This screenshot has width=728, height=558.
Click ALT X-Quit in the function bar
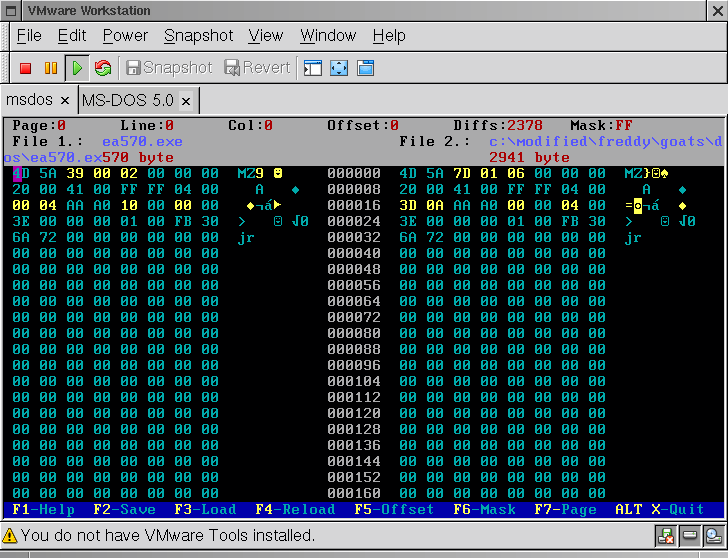(659, 509)
